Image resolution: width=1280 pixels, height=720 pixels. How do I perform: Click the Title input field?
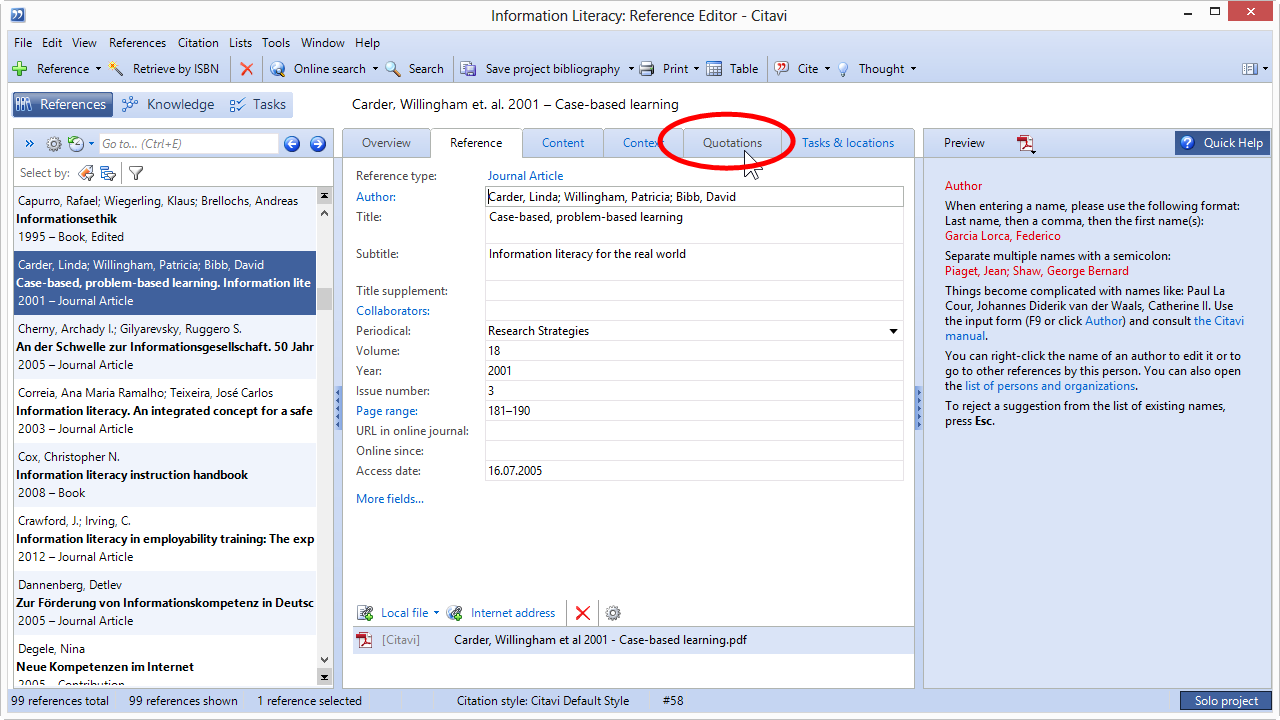(693, 217)
